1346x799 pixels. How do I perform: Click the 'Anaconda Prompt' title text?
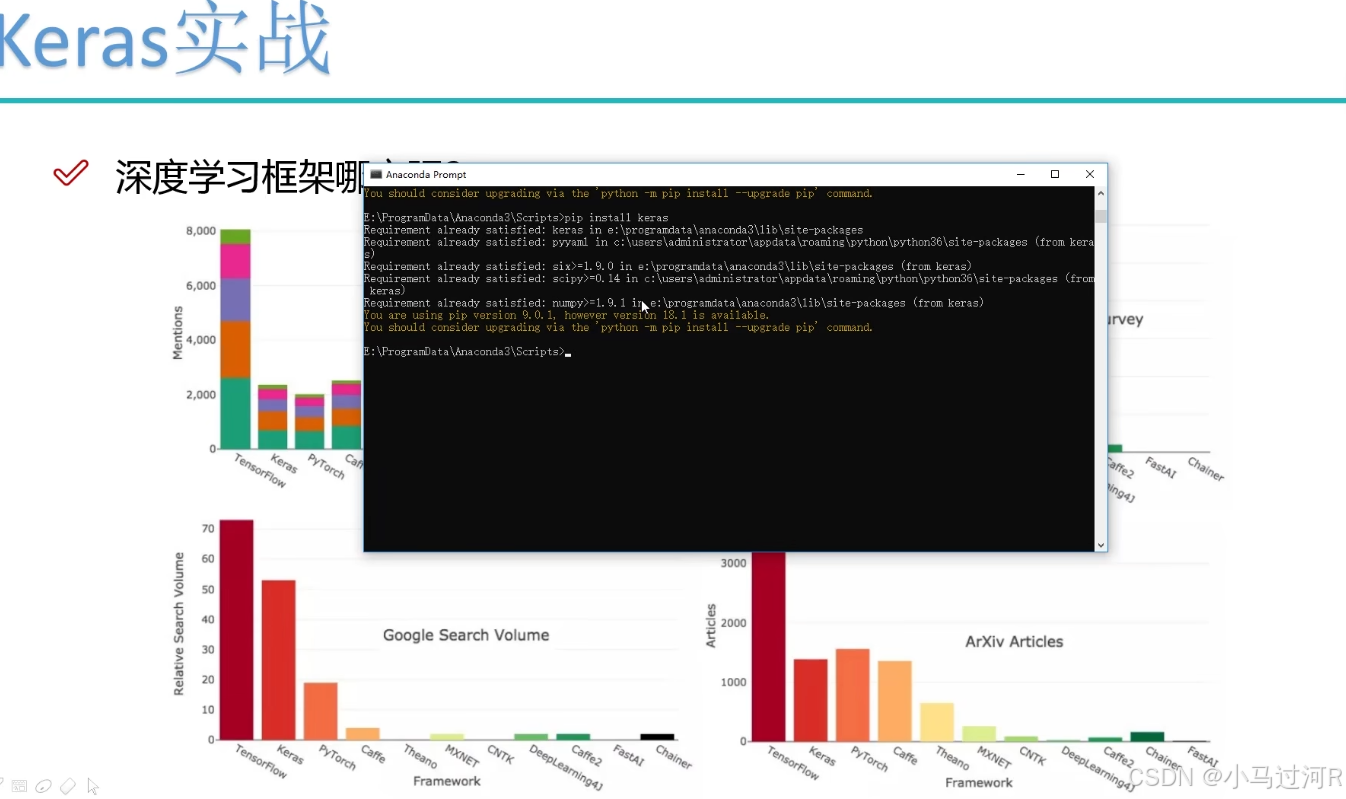[426, 175]
